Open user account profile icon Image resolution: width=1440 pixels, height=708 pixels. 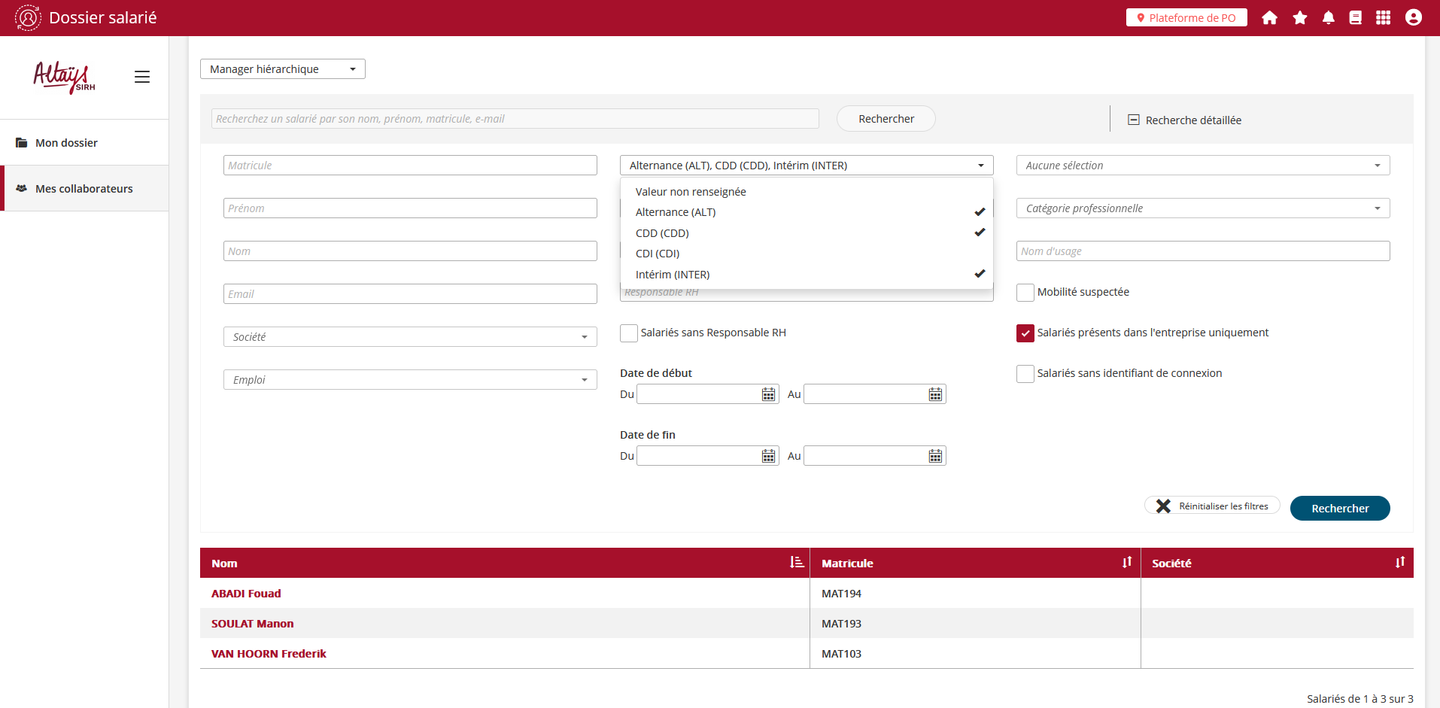pyautogui.click(x=1413, y=18)
